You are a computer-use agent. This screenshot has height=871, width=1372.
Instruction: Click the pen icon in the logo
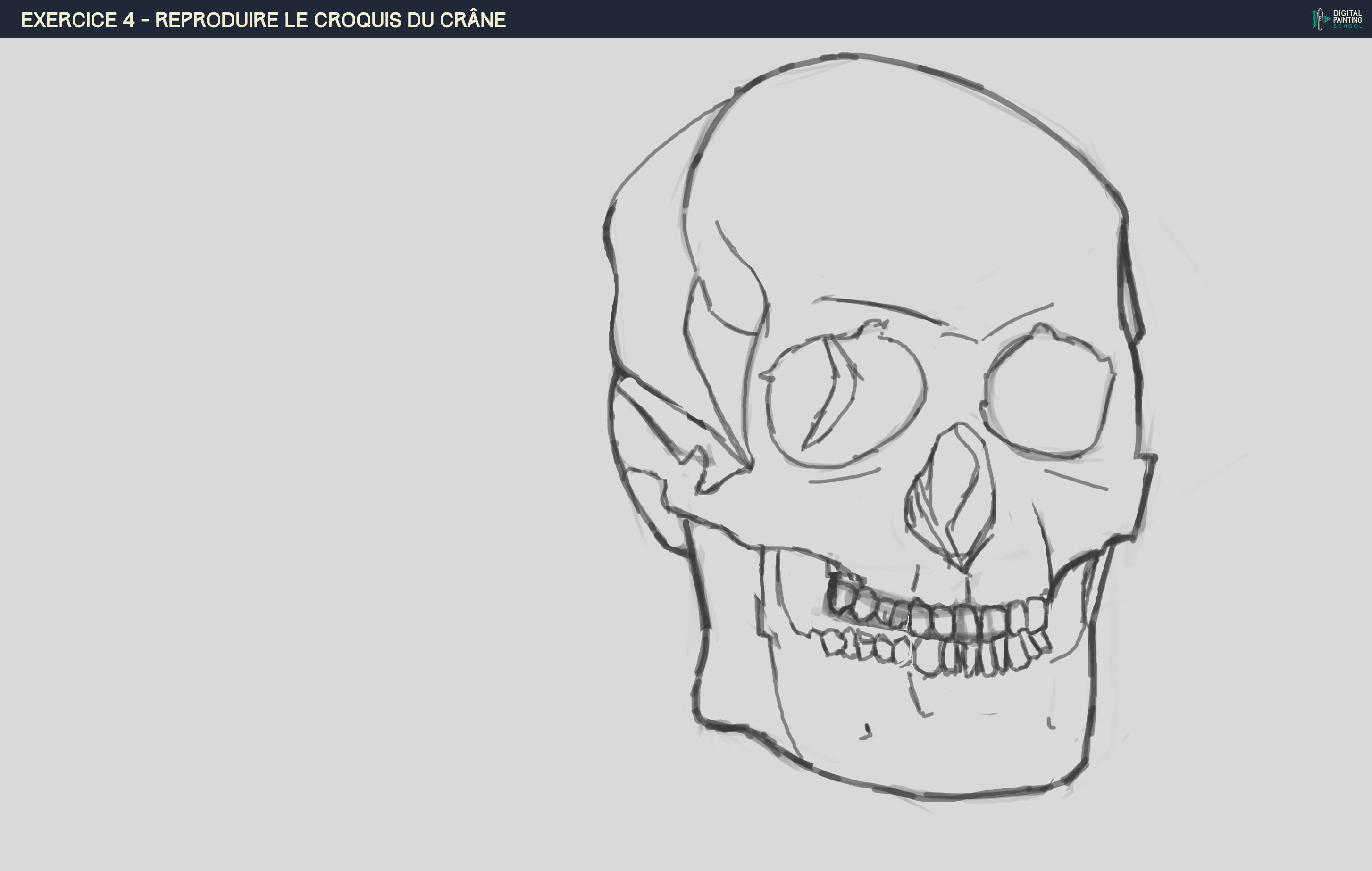pyautogui.click(x=1320, y=19)
